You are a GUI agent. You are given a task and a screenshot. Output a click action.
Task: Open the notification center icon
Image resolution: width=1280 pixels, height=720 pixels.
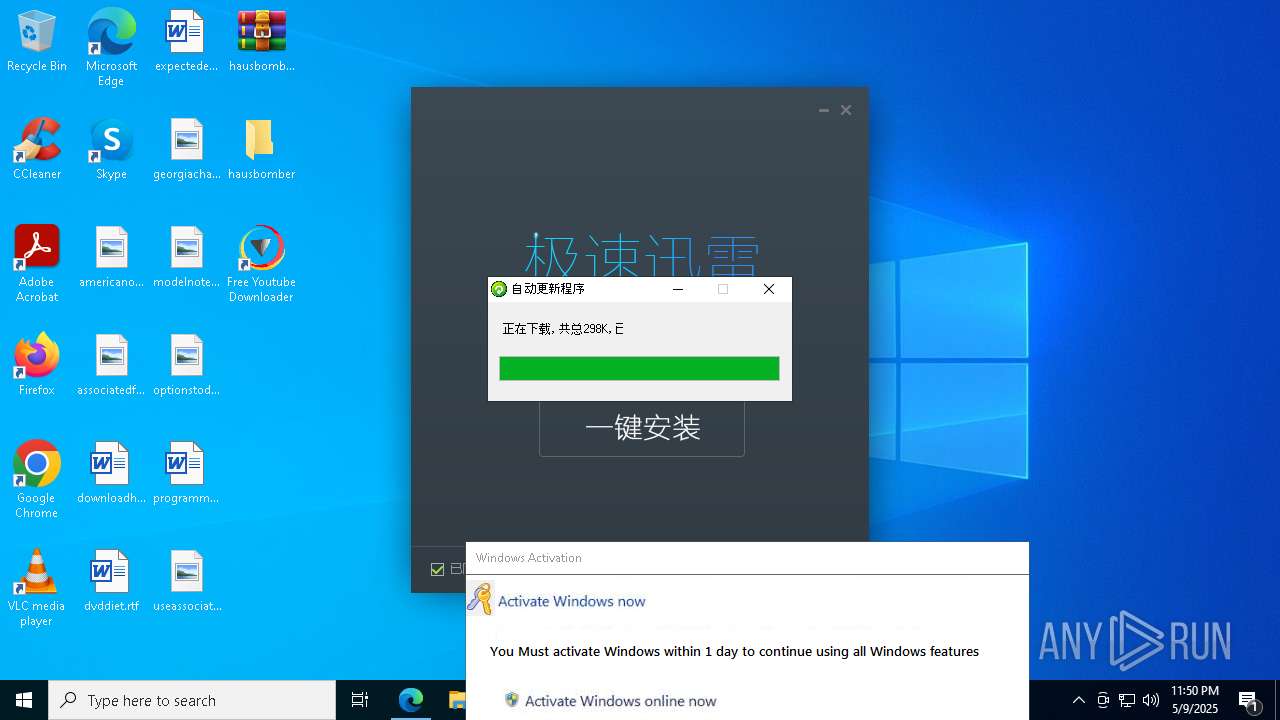1249,700
